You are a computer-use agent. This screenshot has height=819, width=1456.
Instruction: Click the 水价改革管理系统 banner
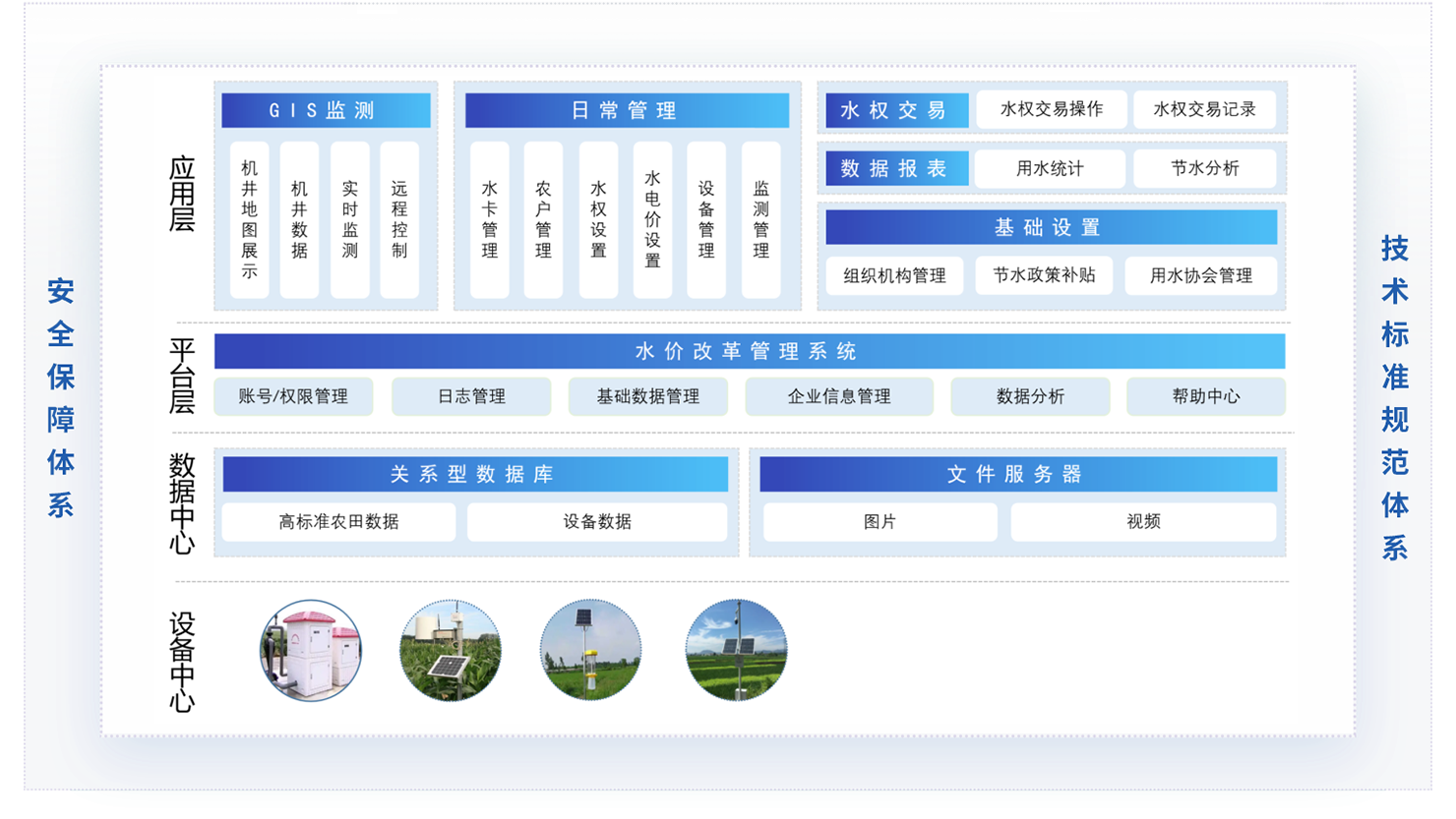(x=748, y=350)
